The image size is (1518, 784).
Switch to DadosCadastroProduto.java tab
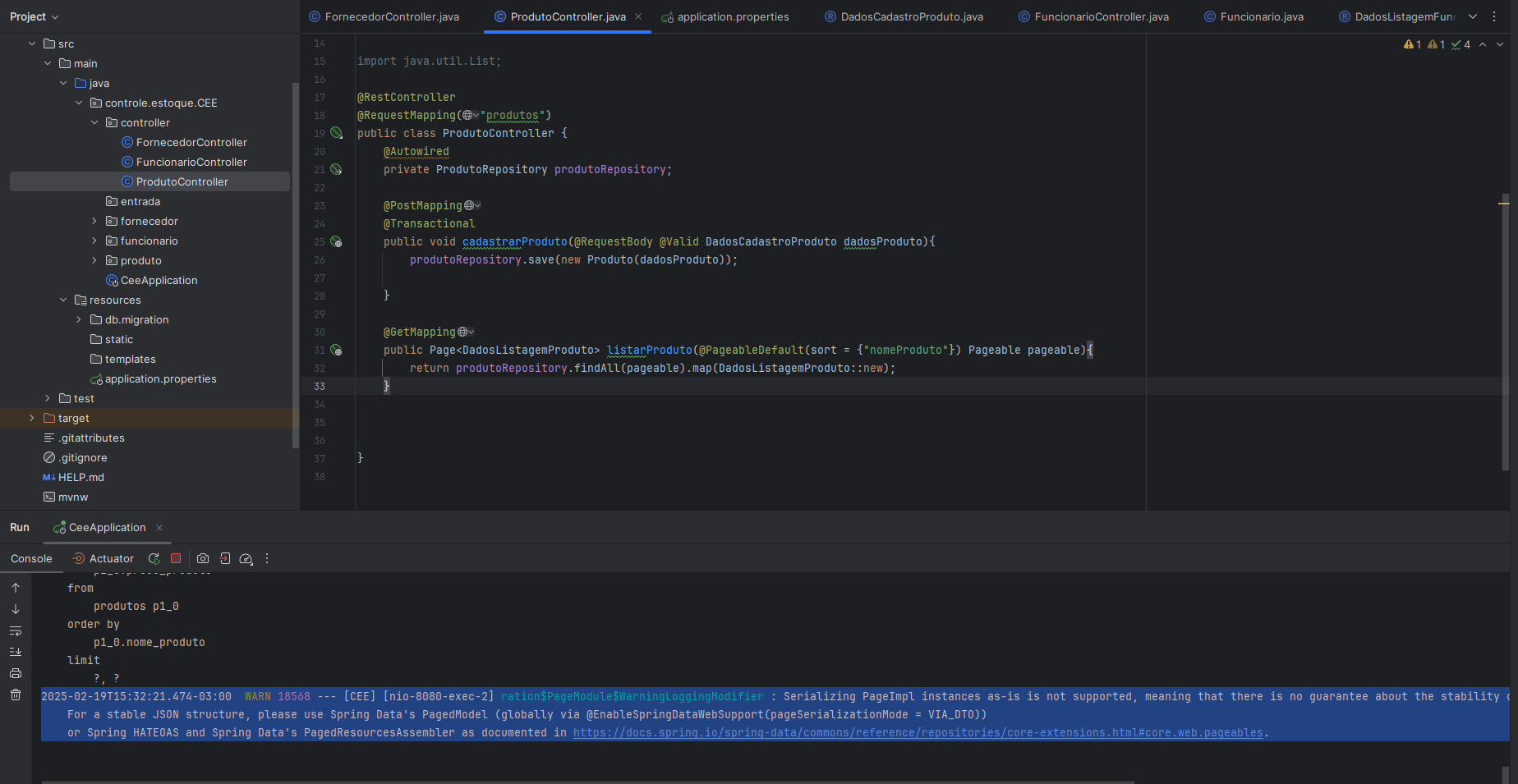pos(904,16)
